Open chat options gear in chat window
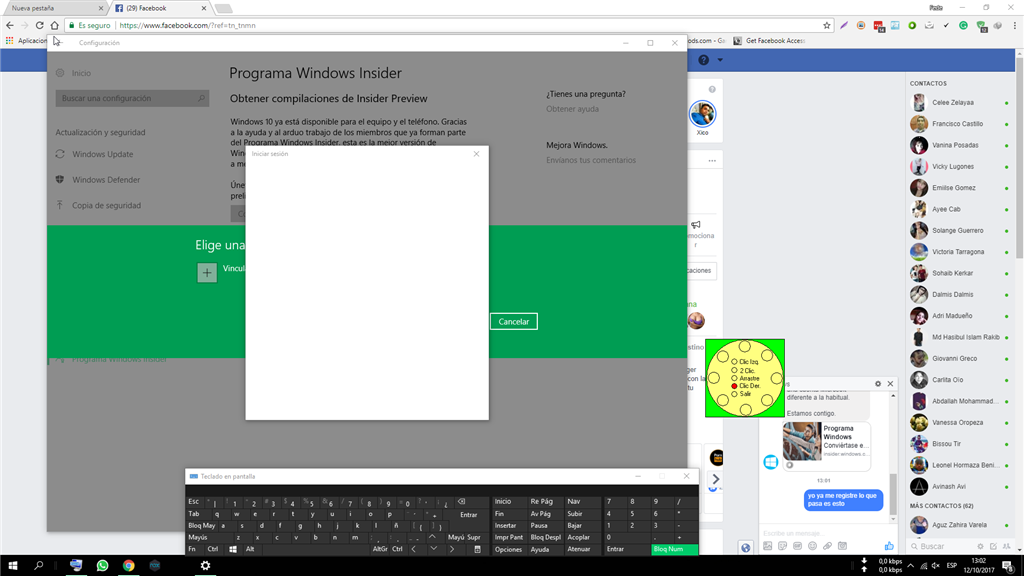 pyautogui.click(x=878, y=384)
